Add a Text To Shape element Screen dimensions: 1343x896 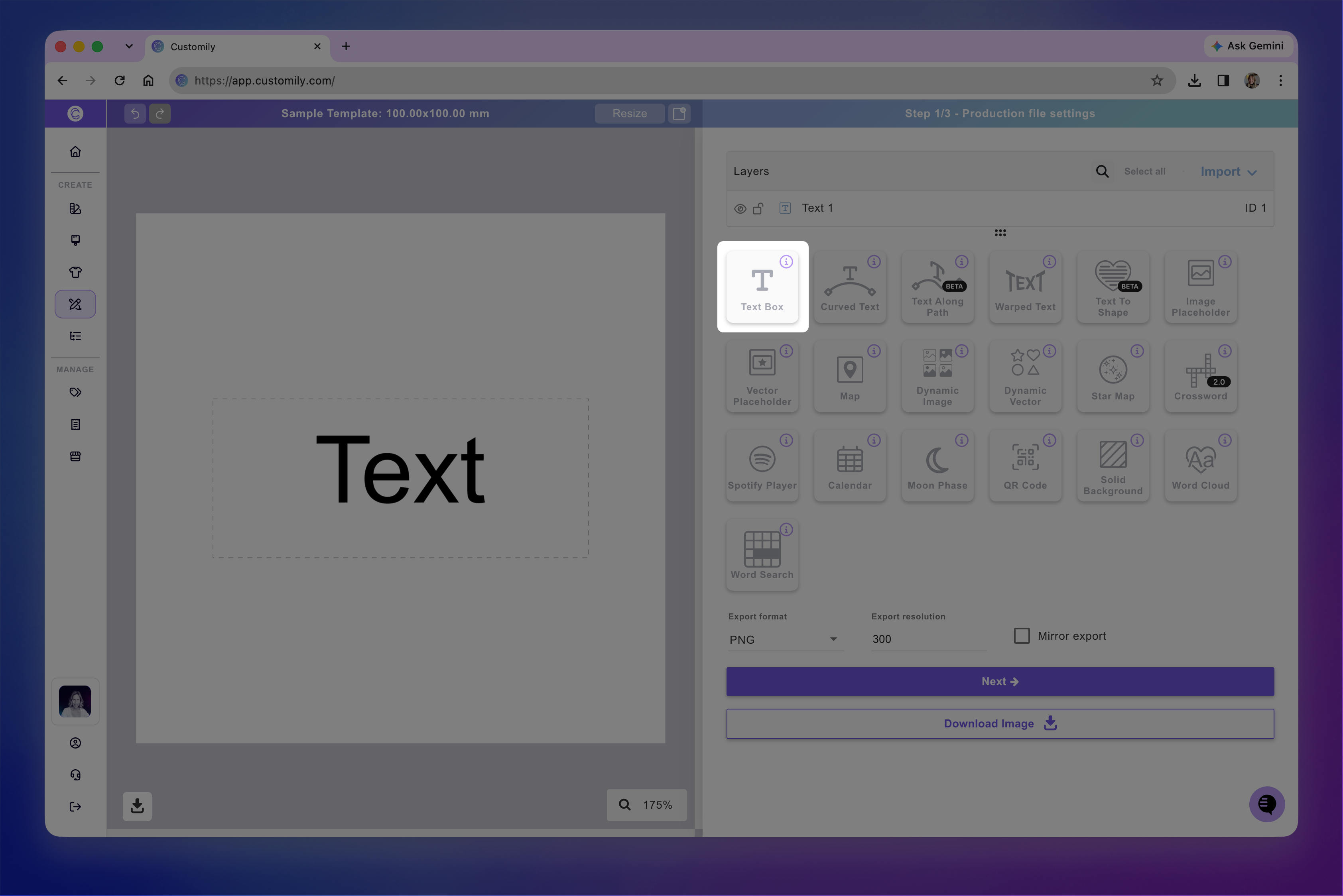(x=1113, y=287)
